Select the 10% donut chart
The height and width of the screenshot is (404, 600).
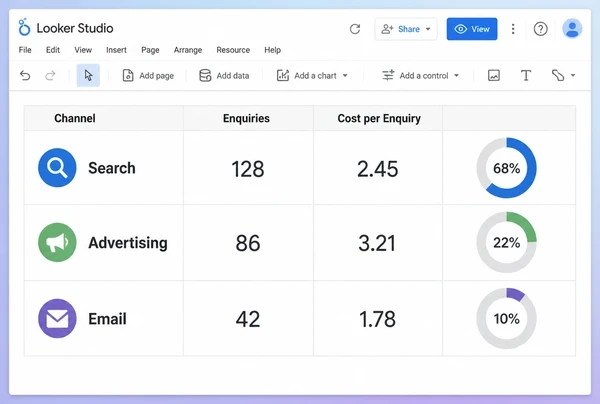pyautogui.click(x=506, y=318)
